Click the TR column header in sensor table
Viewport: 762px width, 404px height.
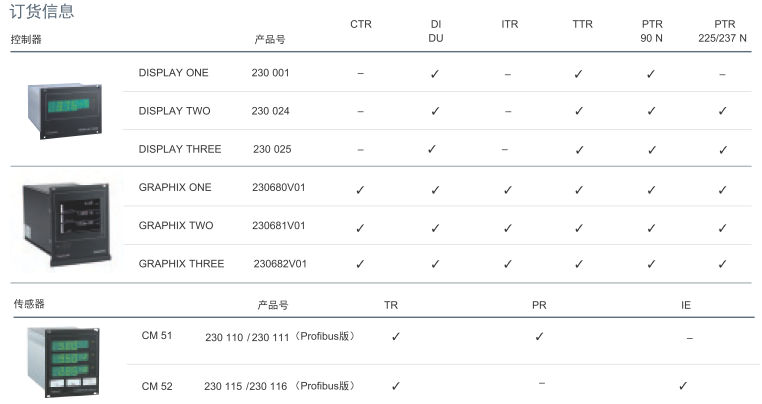[391, 305]
